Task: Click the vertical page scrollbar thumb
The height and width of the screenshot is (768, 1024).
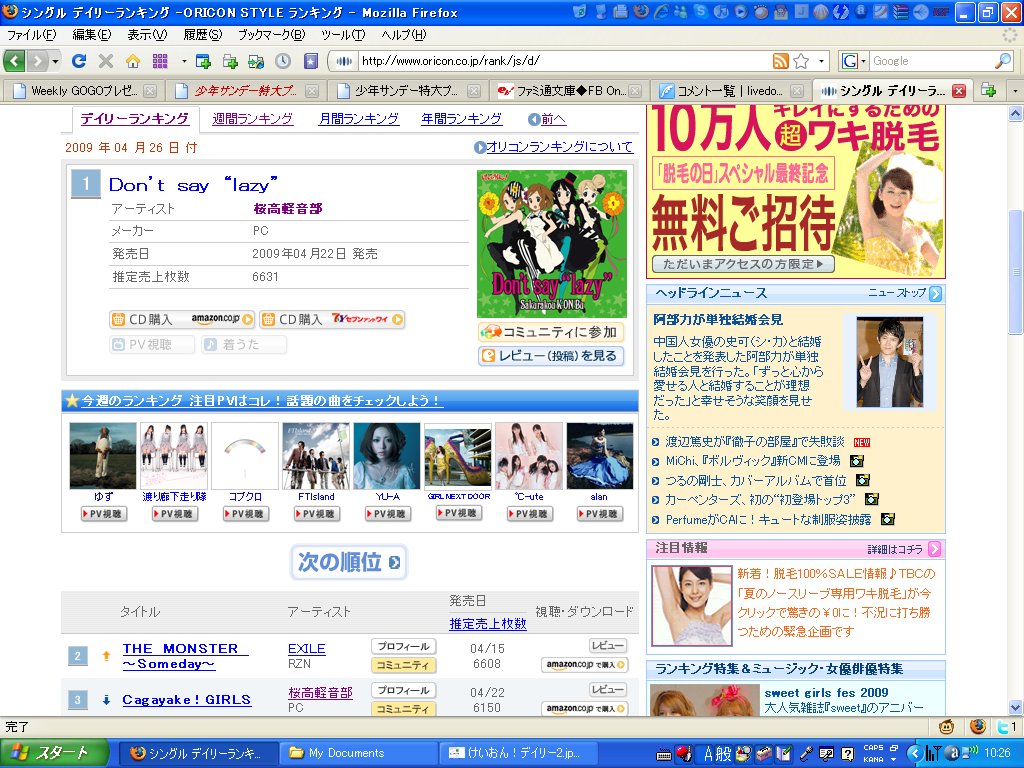Action: click(x=1016, y=271)
